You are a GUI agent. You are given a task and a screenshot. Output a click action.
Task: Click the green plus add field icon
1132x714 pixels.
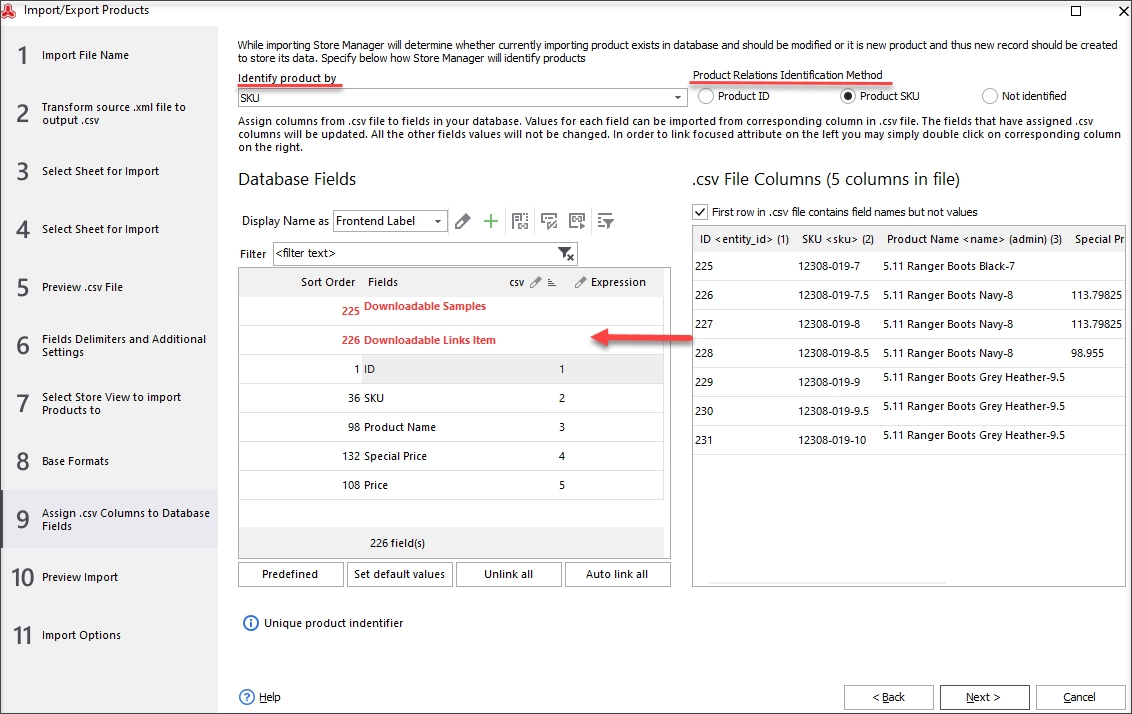[x=491, y=221]
